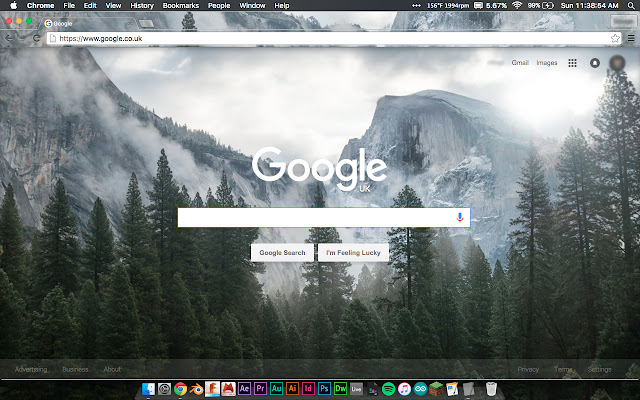The height and width of the screenshot is (400, 640).
Task: Open the History menu
Action: (x=142, y=5)
